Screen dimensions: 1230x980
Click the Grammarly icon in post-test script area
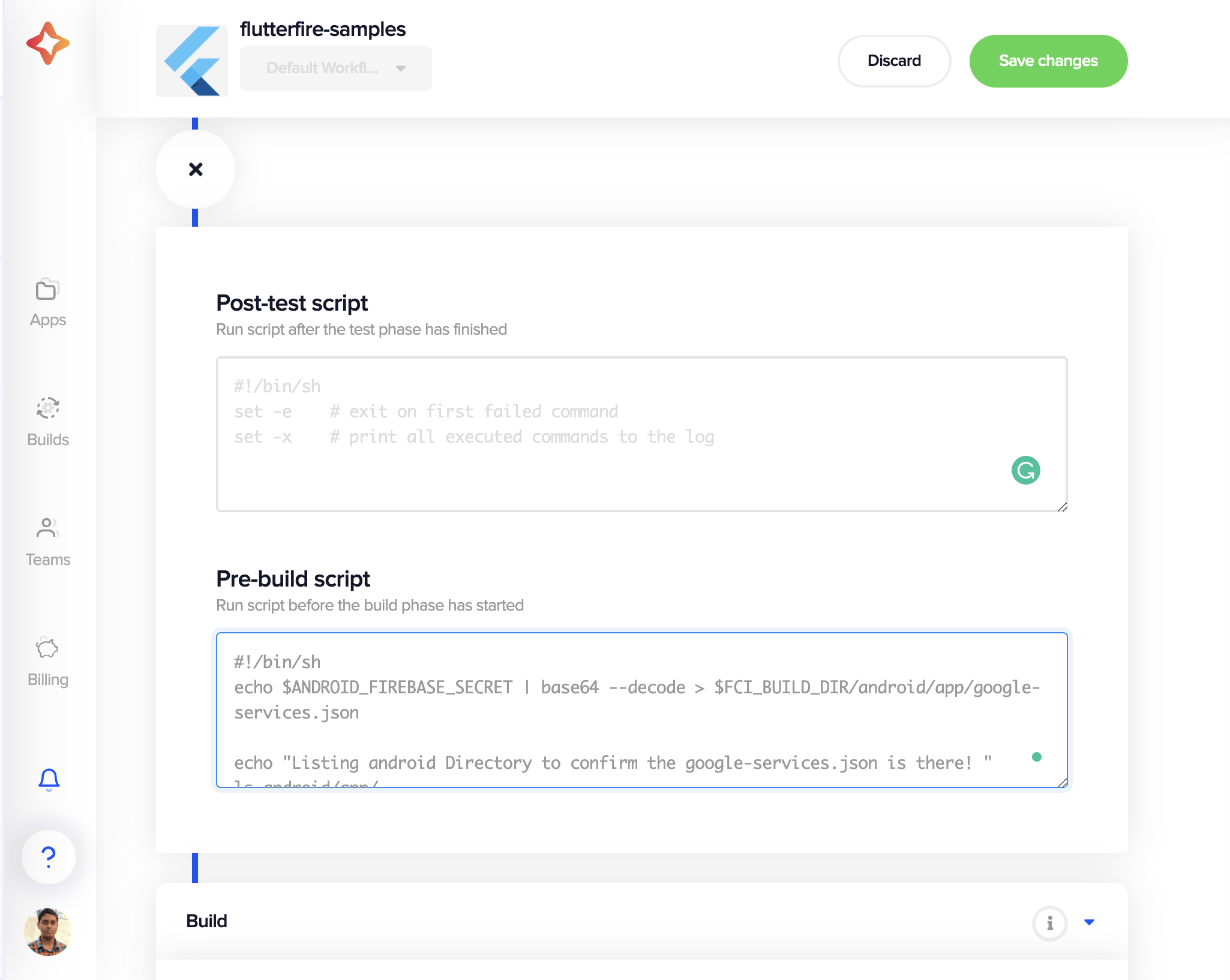[1025, 471]
